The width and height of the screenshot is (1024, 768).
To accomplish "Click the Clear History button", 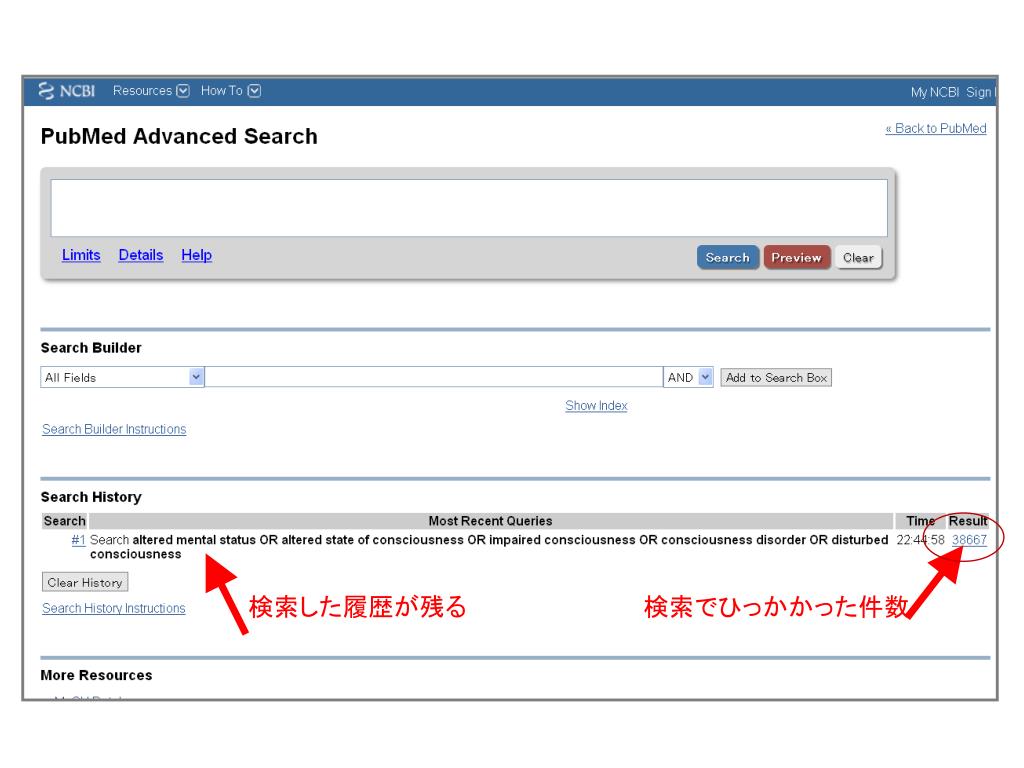I will click(x=85, y=582).
